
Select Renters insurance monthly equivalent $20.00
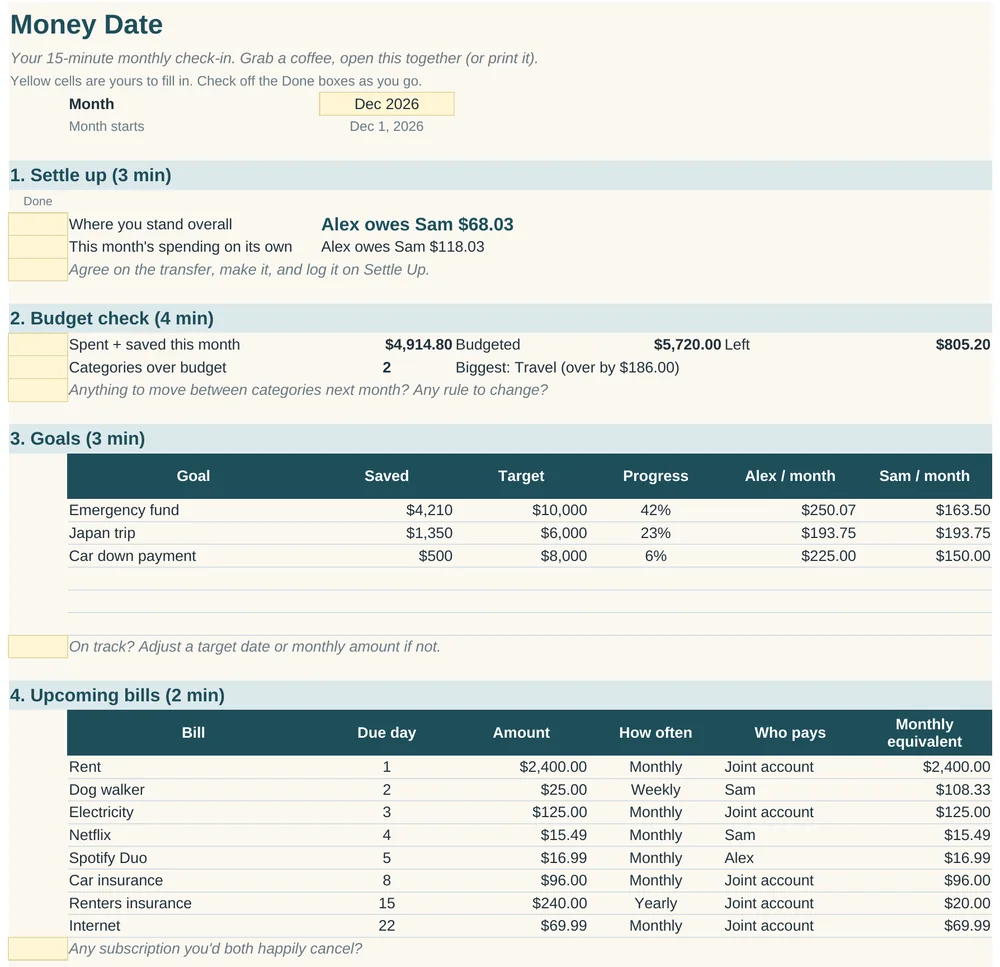pyautogui.click(x=967, y=903)
